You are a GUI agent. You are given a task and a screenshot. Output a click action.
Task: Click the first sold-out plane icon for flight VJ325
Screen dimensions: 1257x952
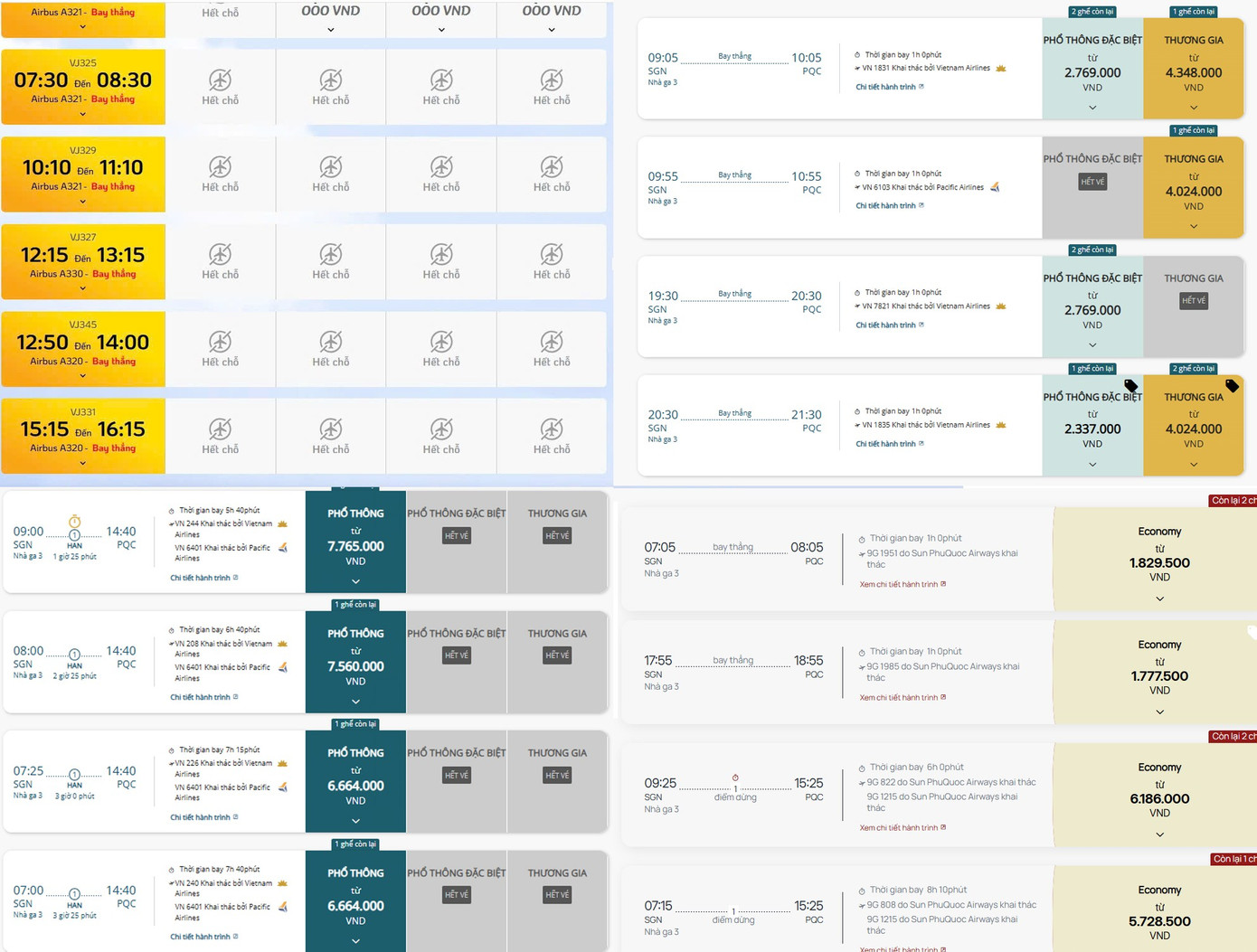[x=220, y=80]
